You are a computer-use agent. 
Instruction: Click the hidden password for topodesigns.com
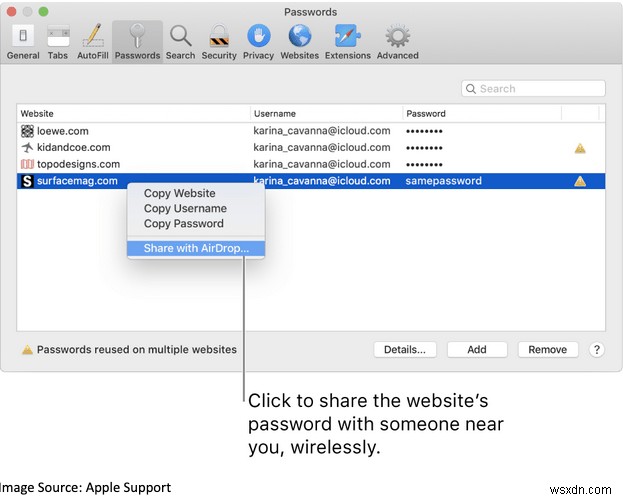[424, 165]
